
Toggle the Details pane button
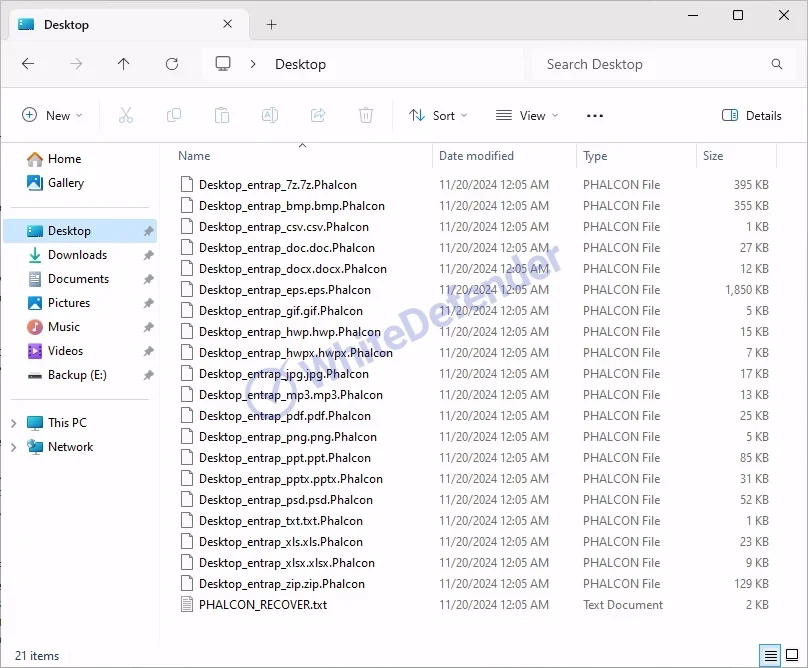pyautogui.click(x=752, y=115)
